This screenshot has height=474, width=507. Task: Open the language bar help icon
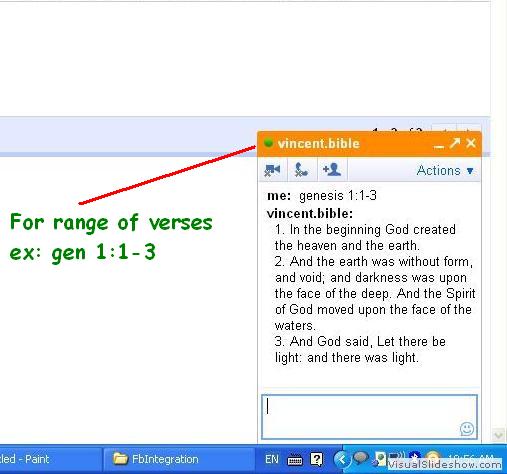(x=317, y=459)
